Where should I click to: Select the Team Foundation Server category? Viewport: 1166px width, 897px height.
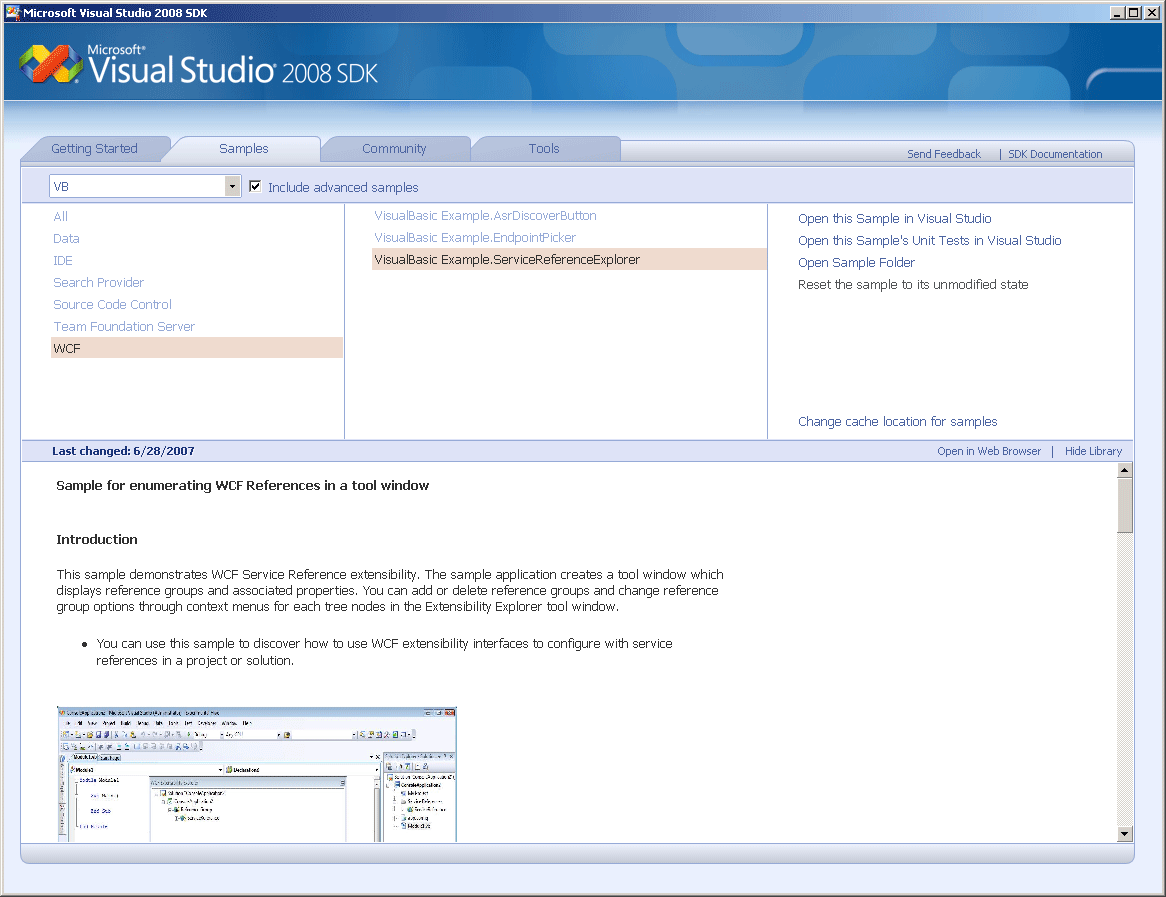pyautogui.click(x=123, y=327)
